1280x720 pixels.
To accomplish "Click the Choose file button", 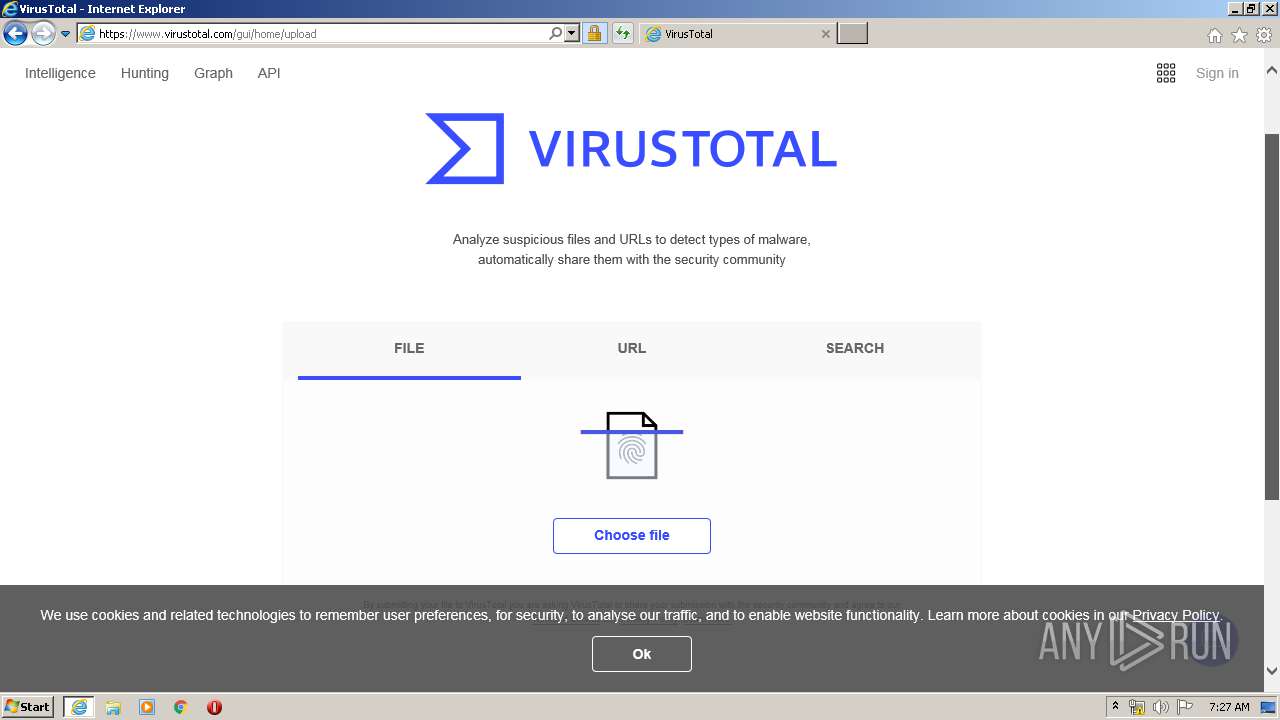I will pyautogui.click(x=632, y=536).
